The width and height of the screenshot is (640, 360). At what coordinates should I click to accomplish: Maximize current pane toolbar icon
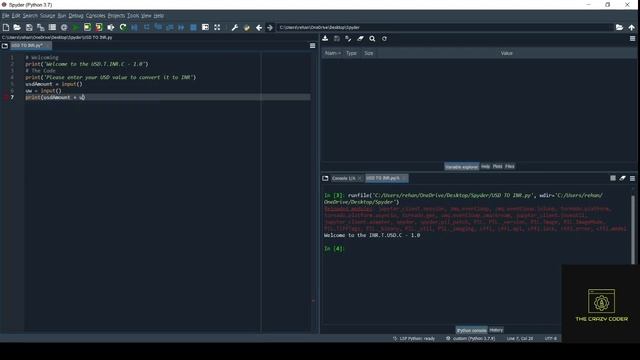[x=205, y=27]
